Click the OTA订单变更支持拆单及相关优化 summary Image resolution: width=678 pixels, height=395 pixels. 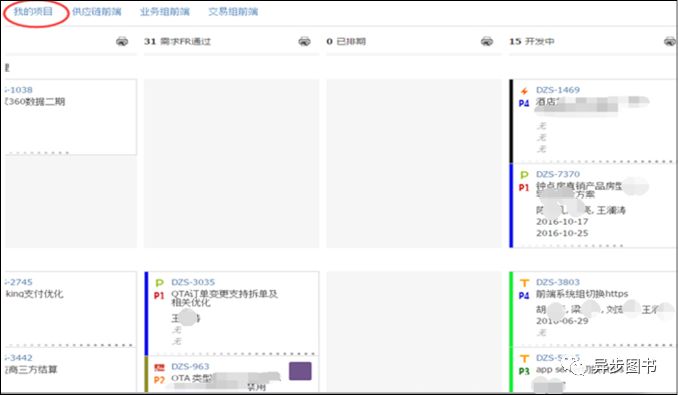(x=224, y=298)
